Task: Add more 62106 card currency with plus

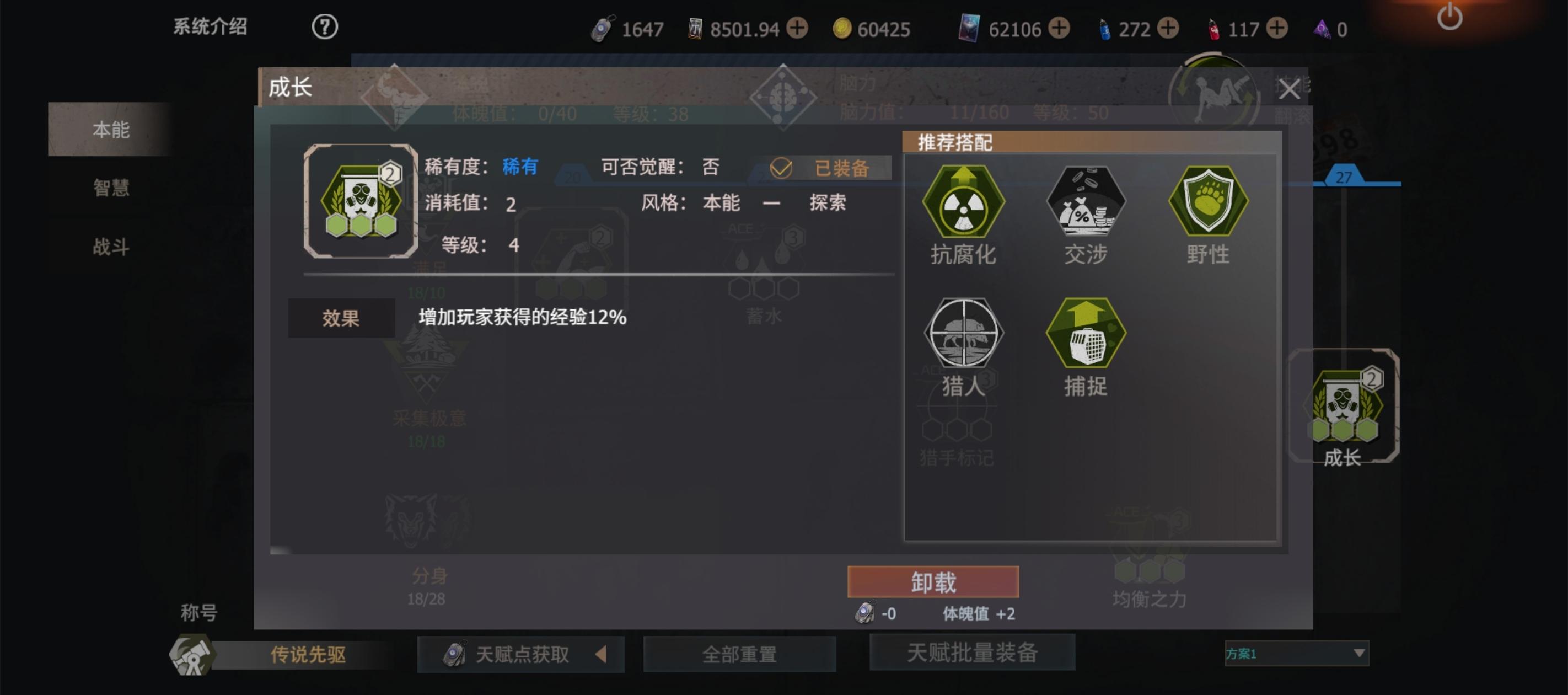Action: point(1059,28)
